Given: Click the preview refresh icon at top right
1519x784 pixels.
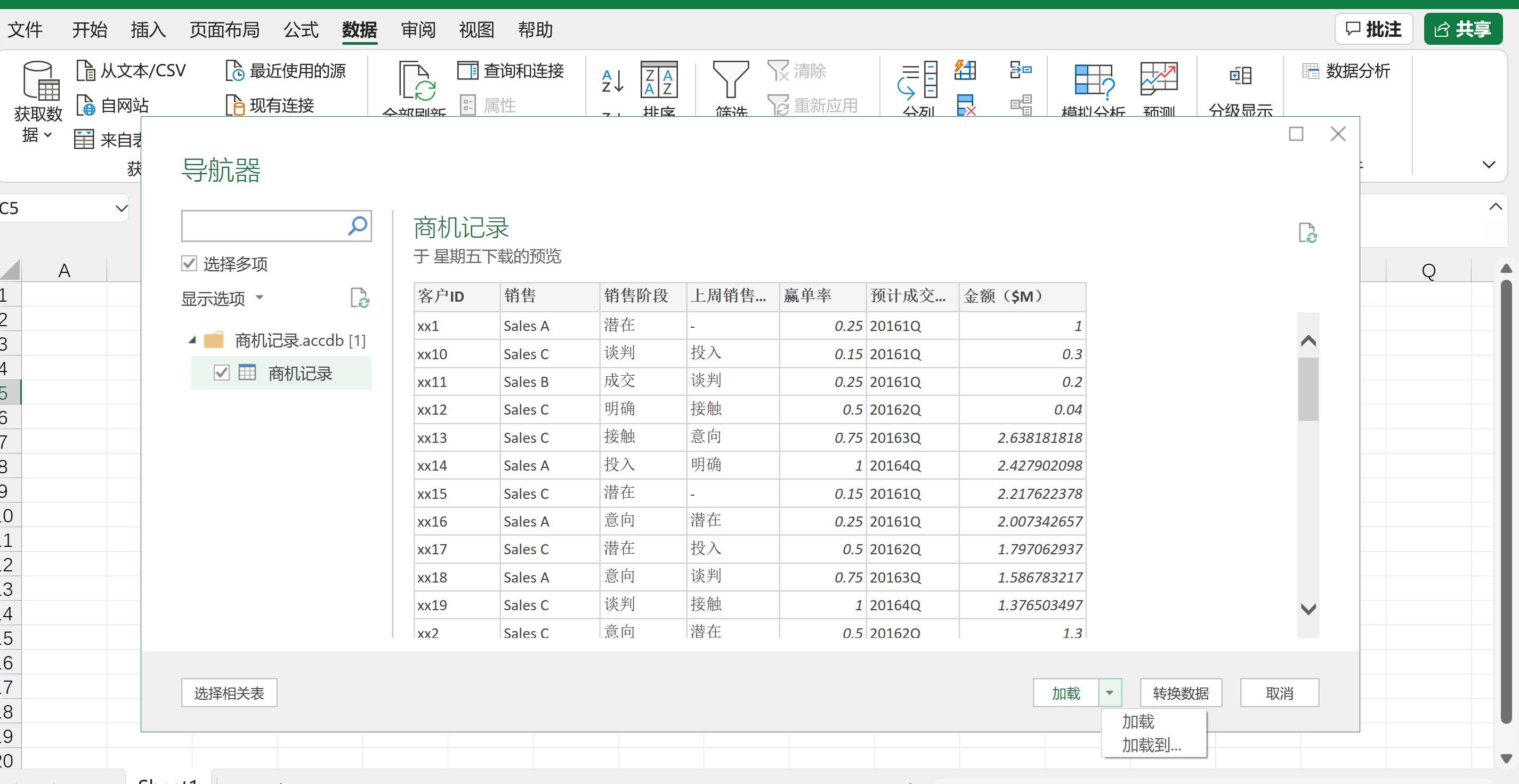Looking at the screenshot, I should (x=1307, y=233).
